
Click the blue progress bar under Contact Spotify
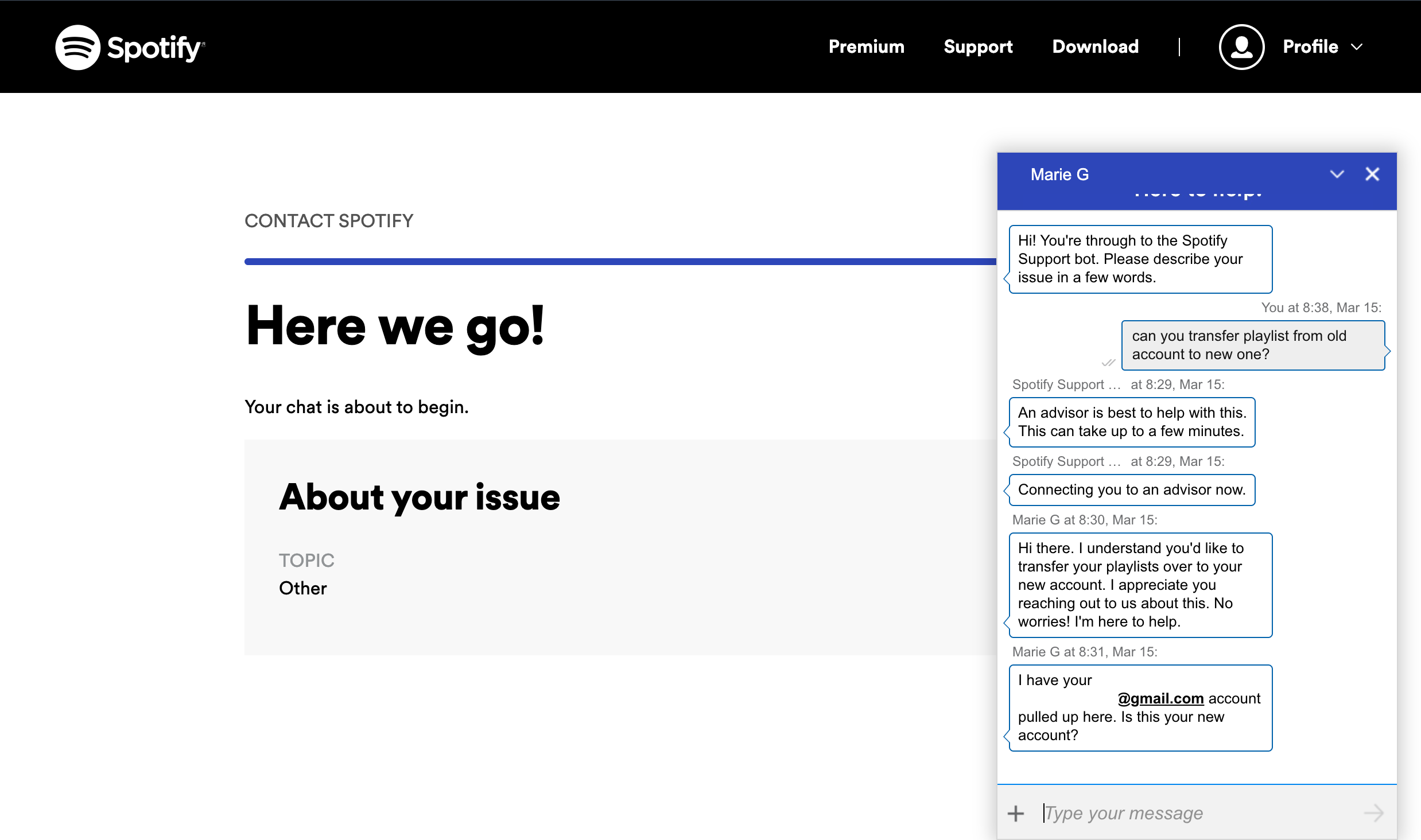620,262
